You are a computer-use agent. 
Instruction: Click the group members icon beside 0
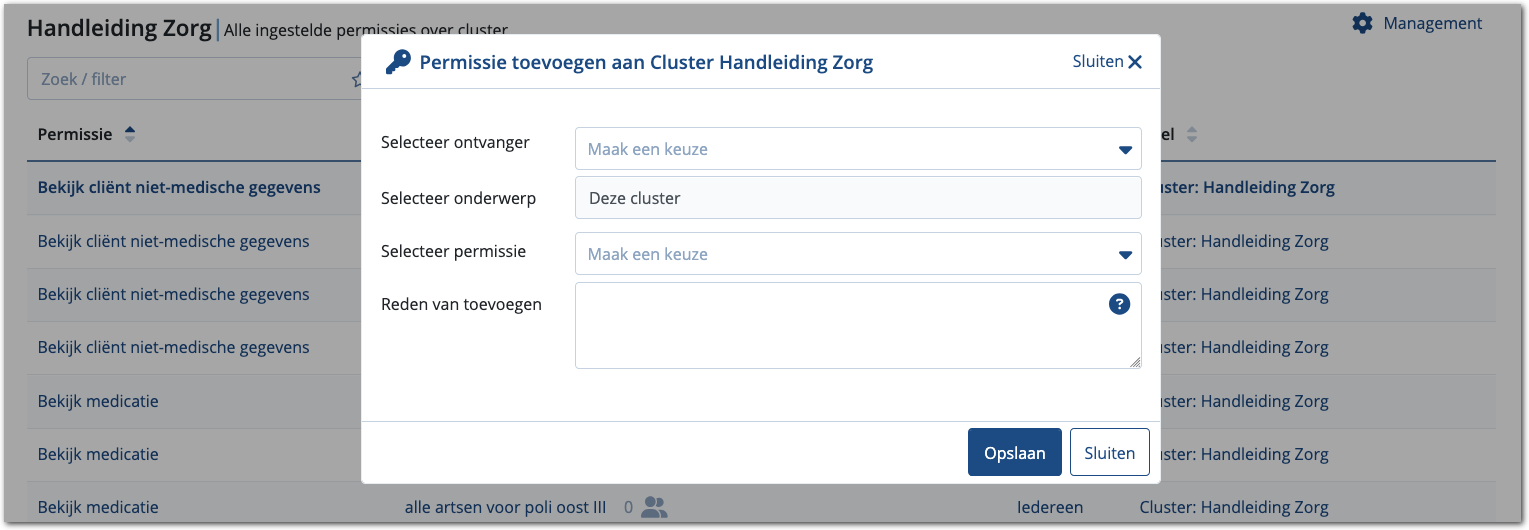click(654, 507)
